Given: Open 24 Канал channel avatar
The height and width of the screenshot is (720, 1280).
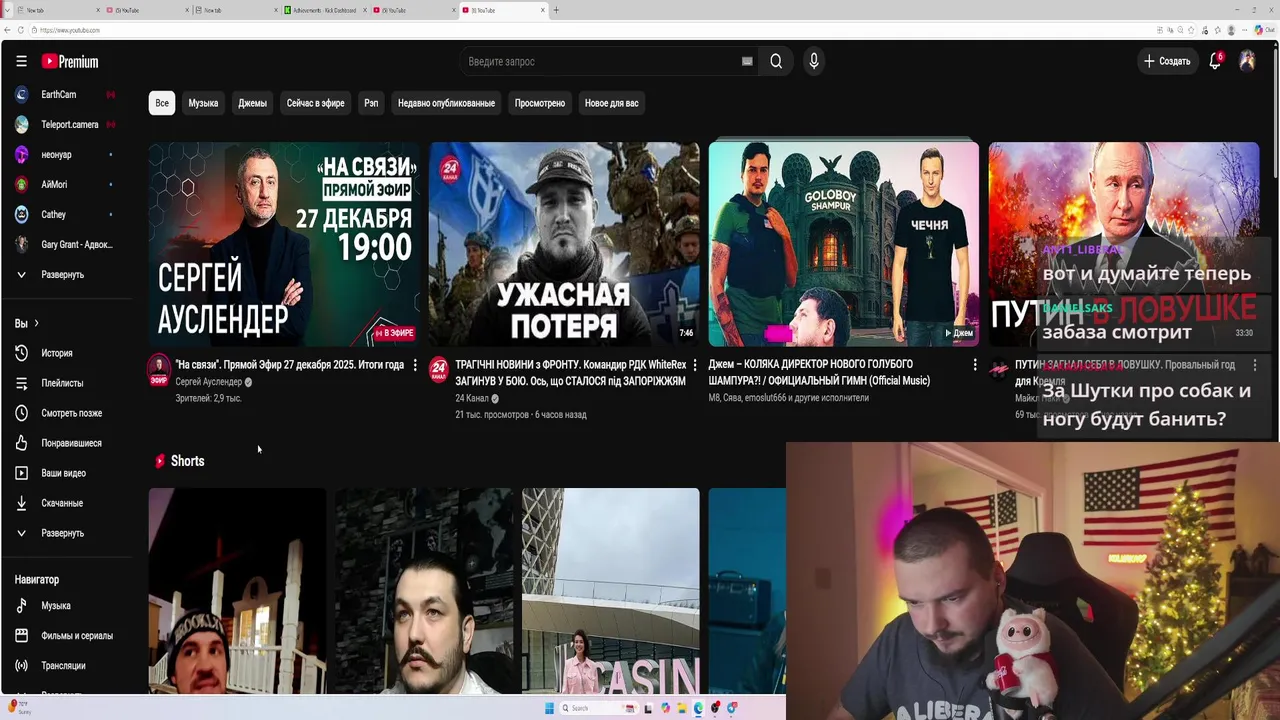Looking at the screenshot, I should (439, 370).
